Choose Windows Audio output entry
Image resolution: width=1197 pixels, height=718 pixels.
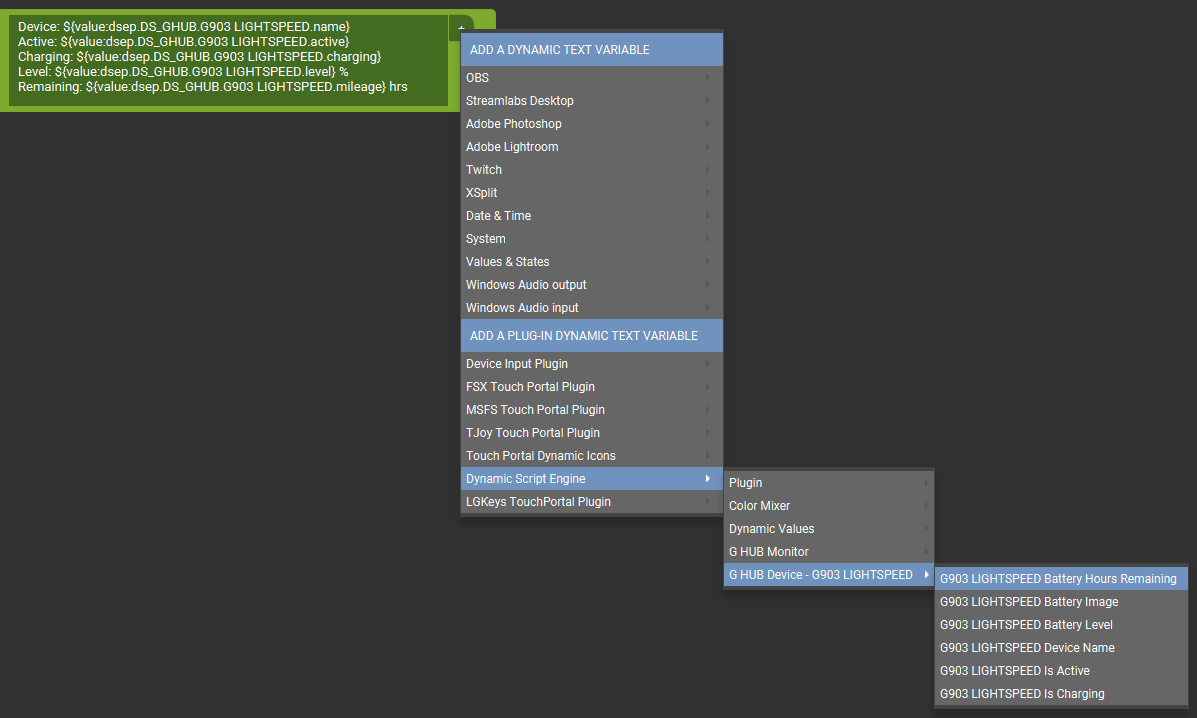(592, 284)
